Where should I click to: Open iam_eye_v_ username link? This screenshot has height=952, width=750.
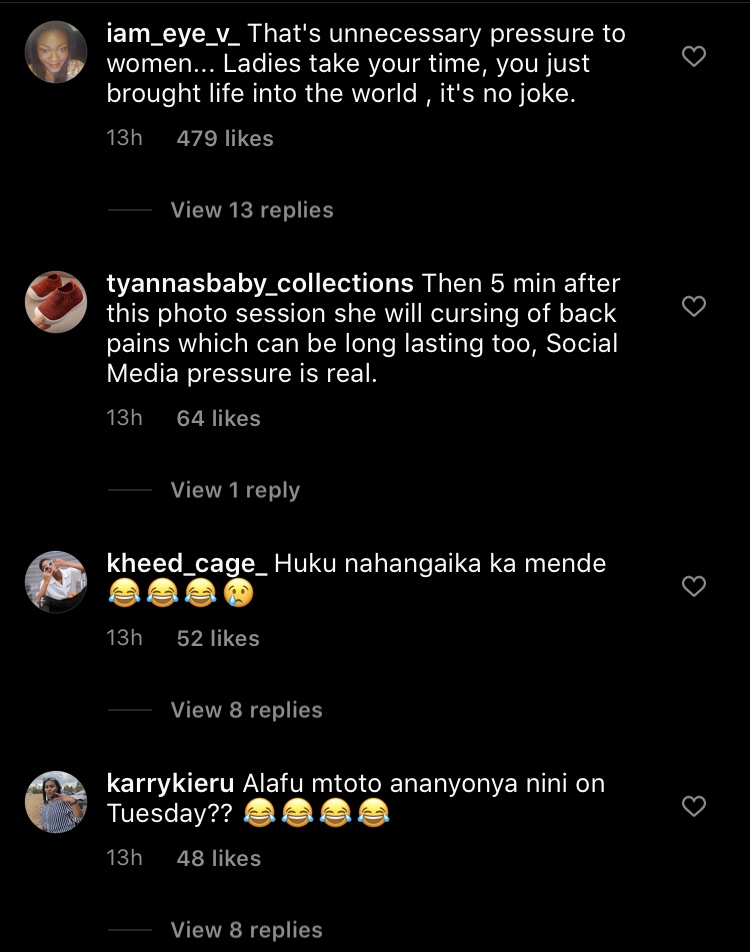point(173,33)
